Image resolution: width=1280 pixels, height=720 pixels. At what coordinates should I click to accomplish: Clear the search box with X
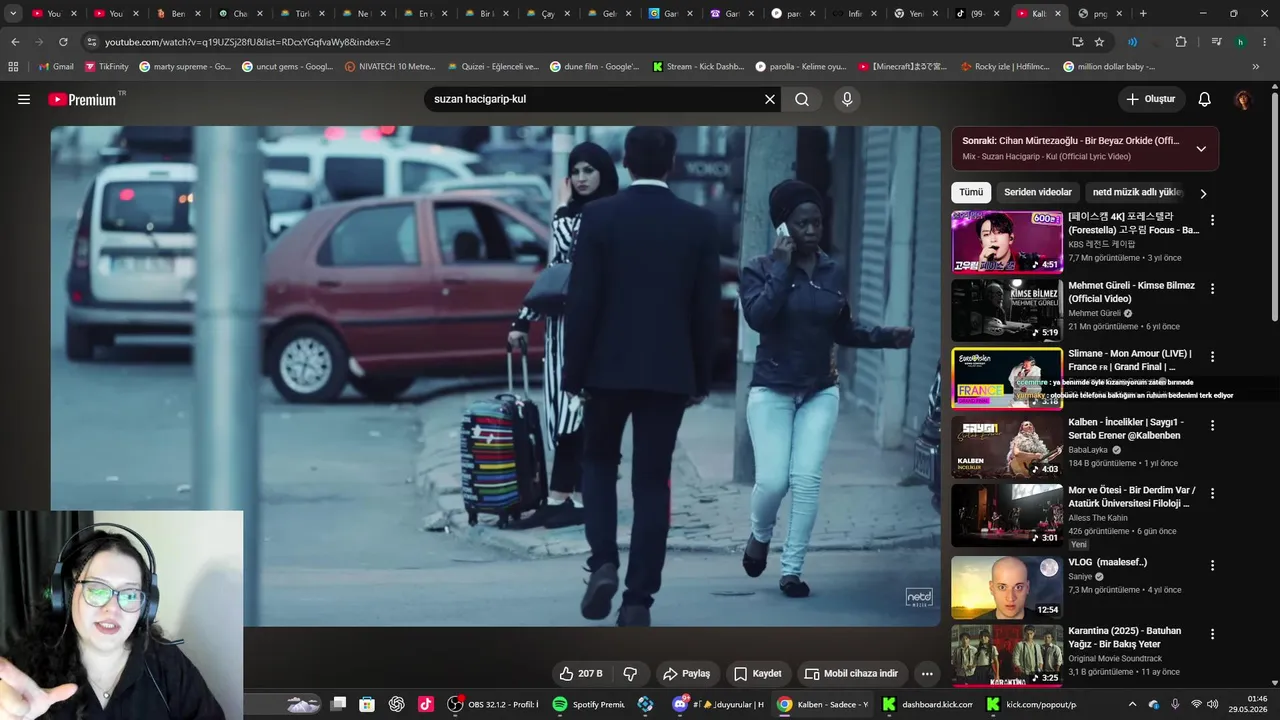click(x=770, y=99)
